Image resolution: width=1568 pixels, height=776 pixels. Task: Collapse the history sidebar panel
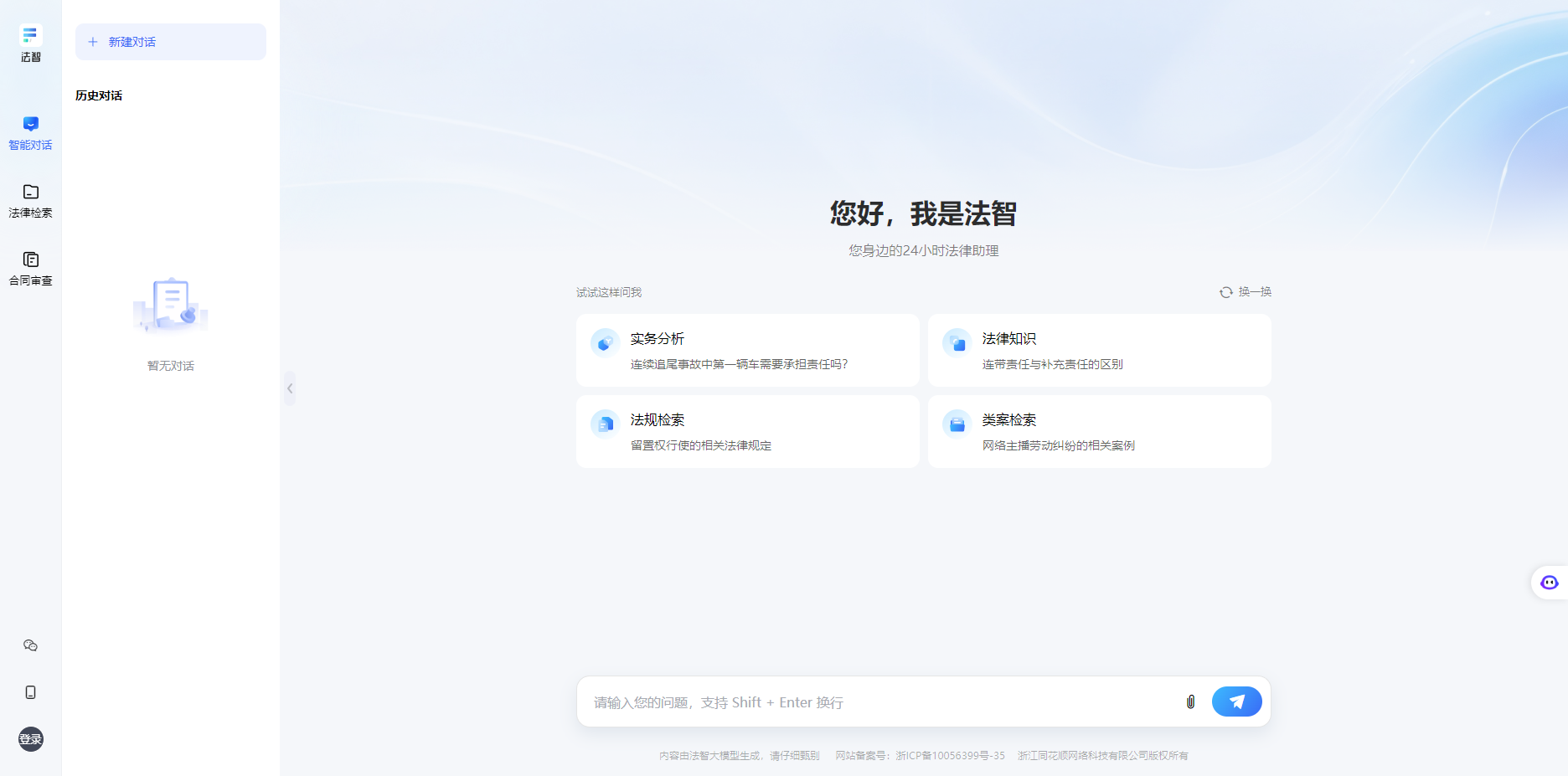[x=290, y=388]
